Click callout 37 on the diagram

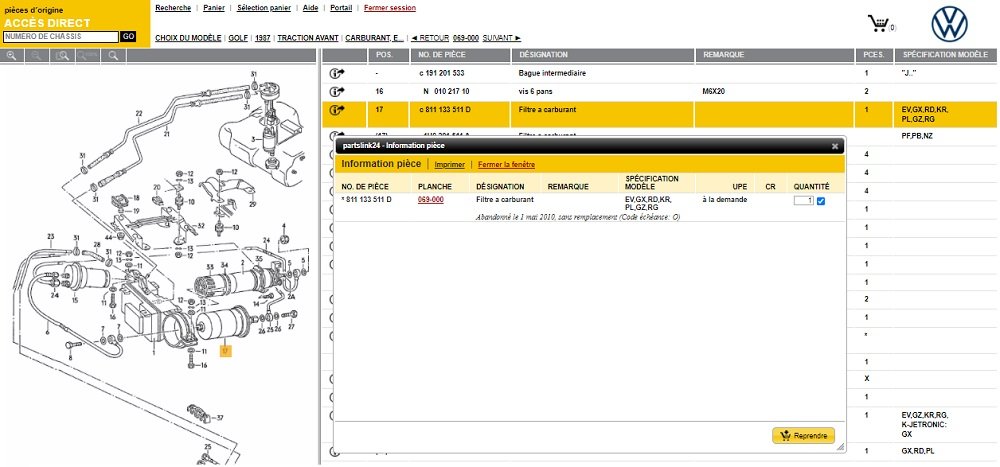click(220, 418)
